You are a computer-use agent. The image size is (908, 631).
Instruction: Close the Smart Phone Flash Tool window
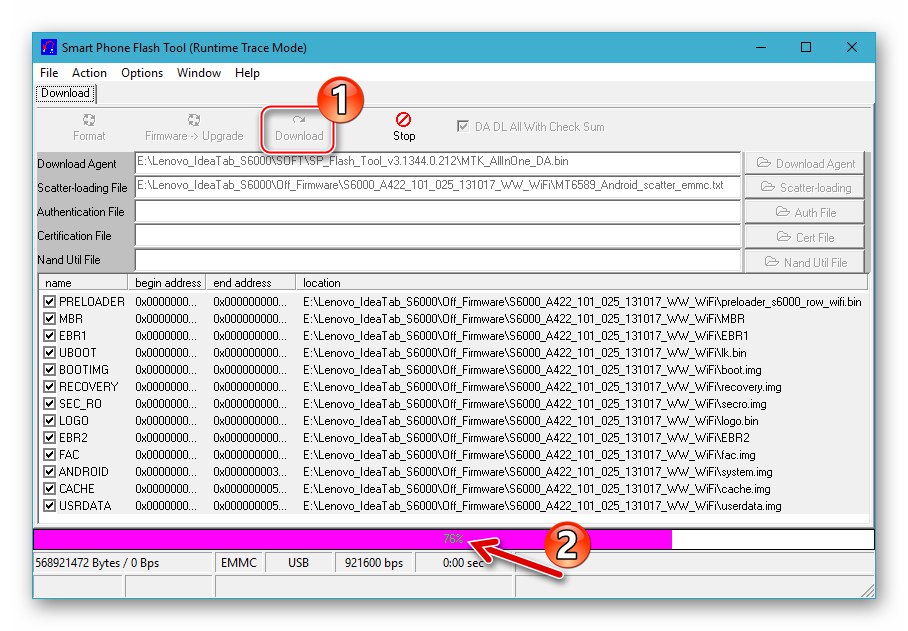pos(852,47)
